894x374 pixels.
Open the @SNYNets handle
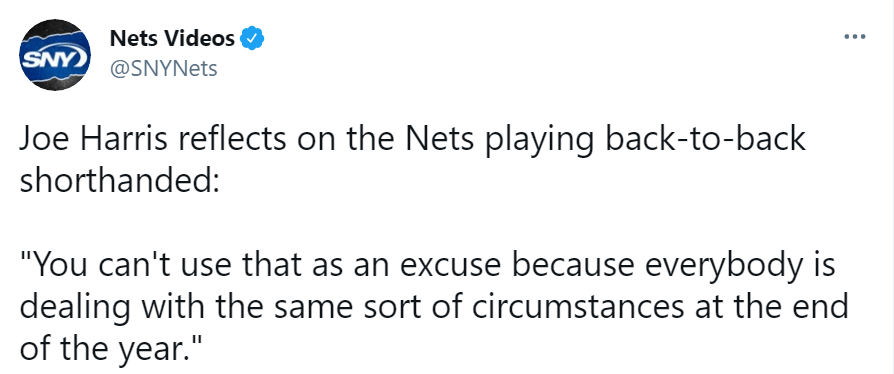click(x=163, y=69)
